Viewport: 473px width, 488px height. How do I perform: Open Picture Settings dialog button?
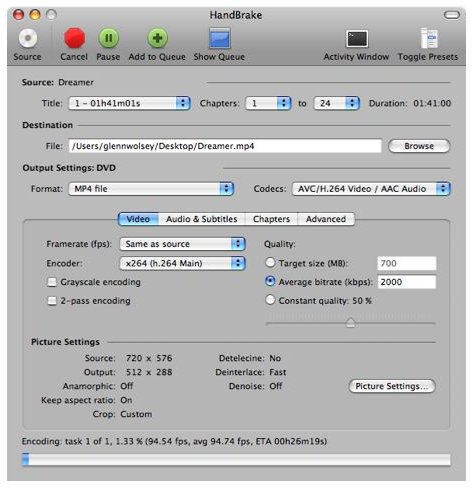point(392,386)
